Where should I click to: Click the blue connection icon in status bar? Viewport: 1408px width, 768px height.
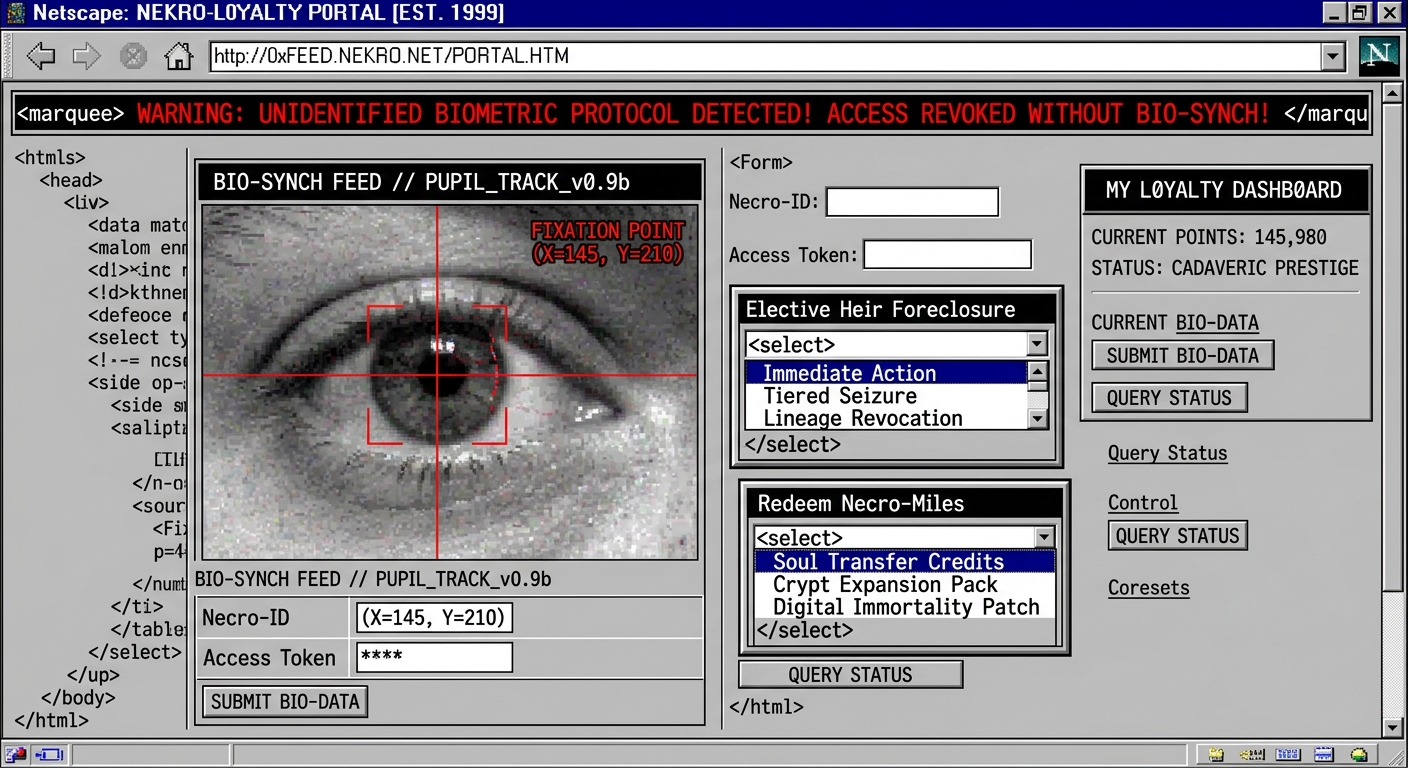[49, 754]
